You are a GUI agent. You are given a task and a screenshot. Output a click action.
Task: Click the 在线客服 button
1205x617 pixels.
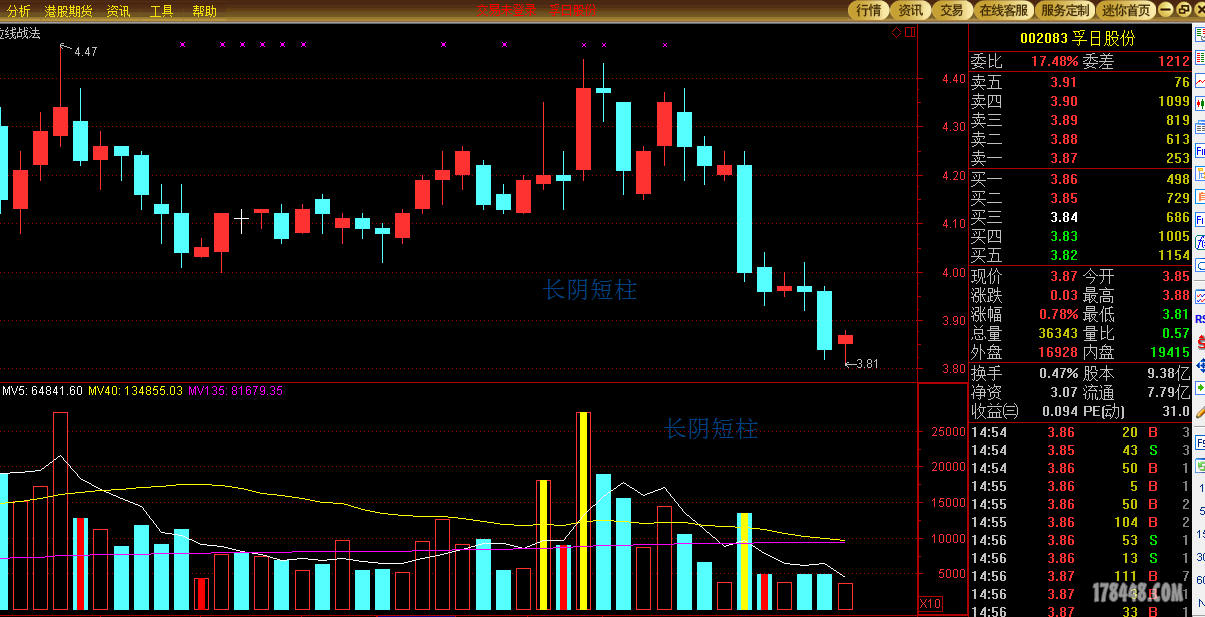click(1003, 10)
